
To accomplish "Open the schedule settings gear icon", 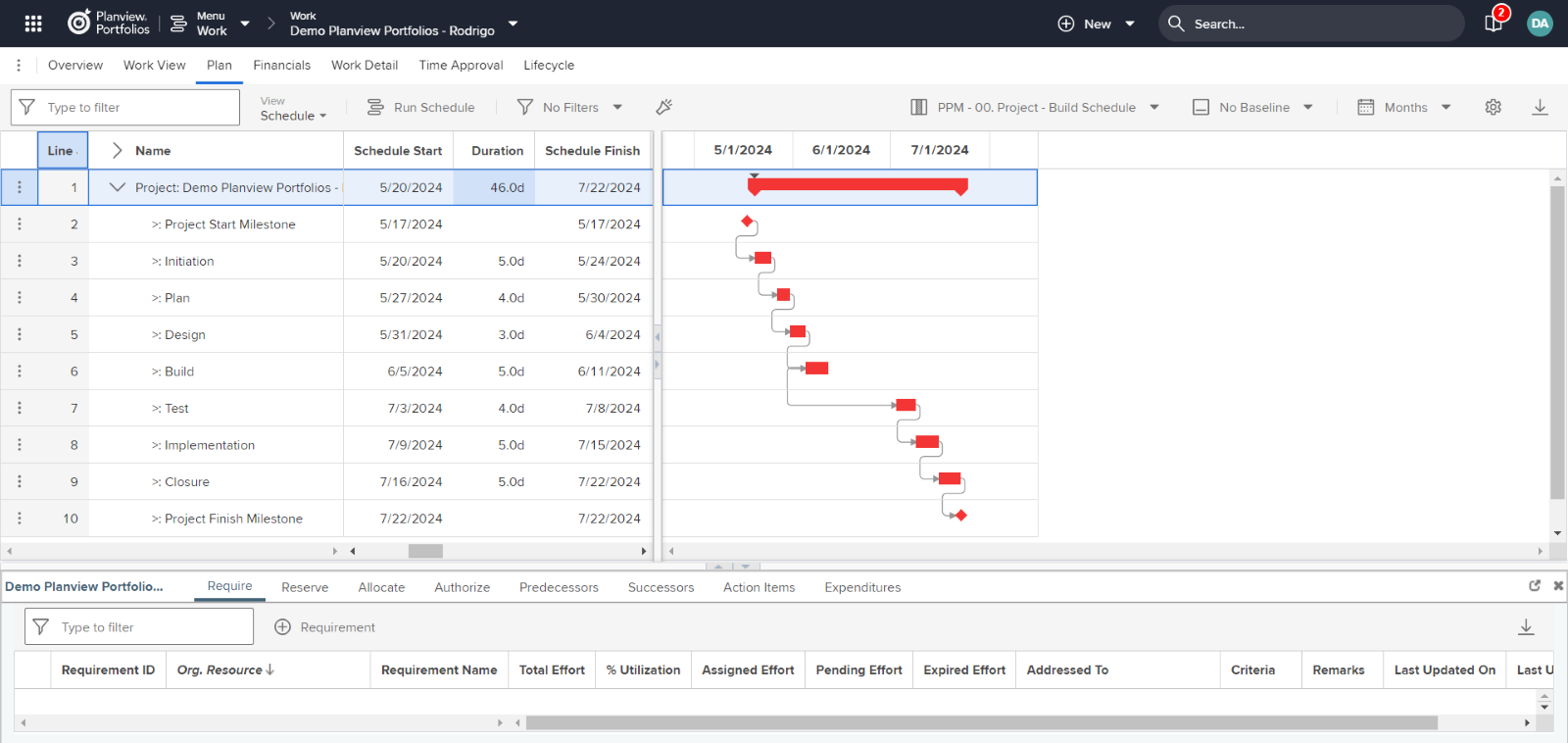I will coord(1493,107).
